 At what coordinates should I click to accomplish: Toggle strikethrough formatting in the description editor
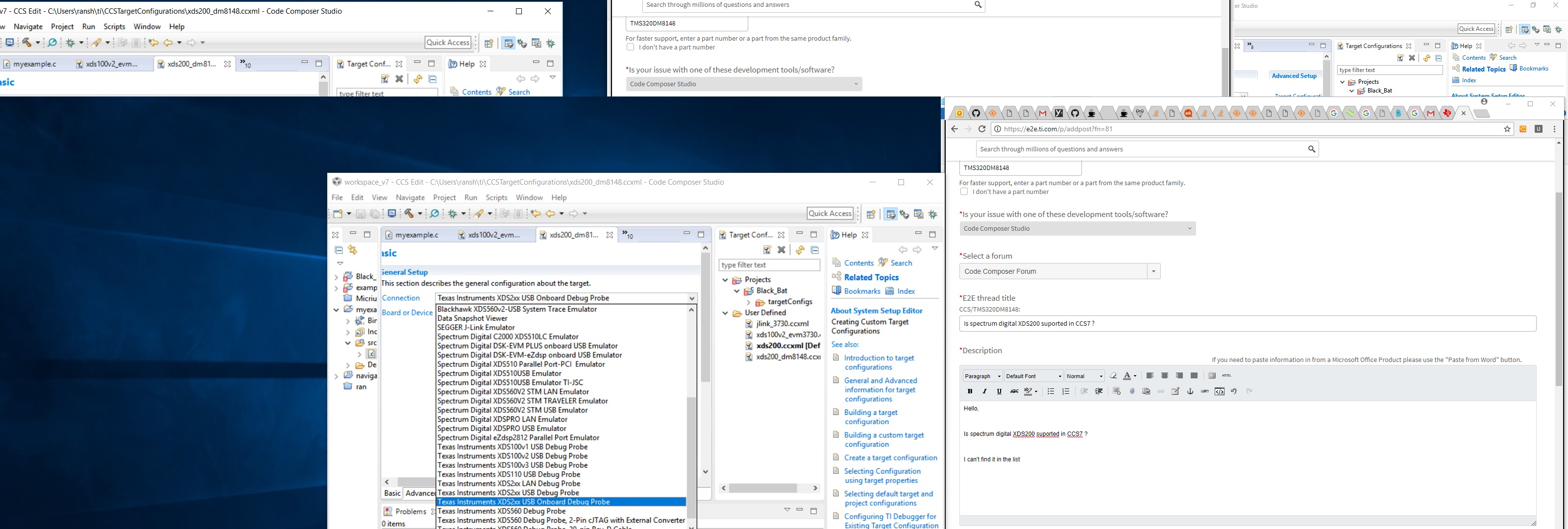pyautogui.click(x=1014, y=391)
